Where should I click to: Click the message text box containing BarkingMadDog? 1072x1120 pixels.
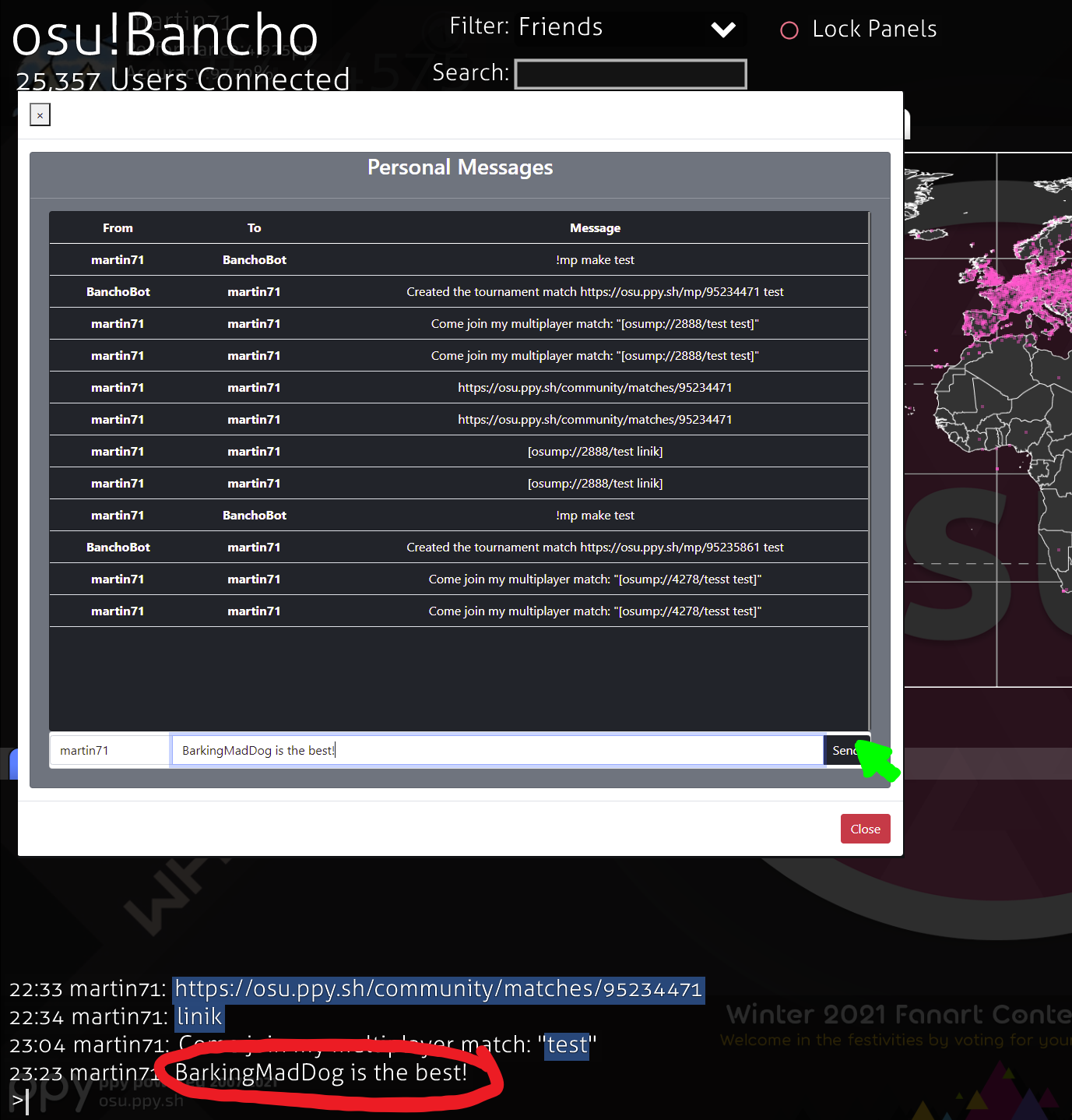pyautogui.click(x=497, y=750)
